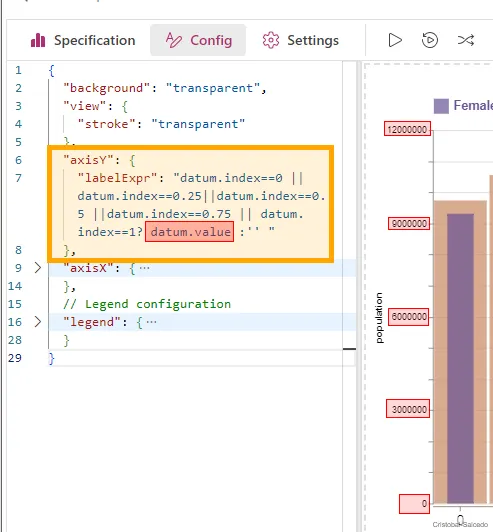The width and height of the screenshot is (493, 532).
Task: Click the "stroke" property key
Action: tap(107, 124)
